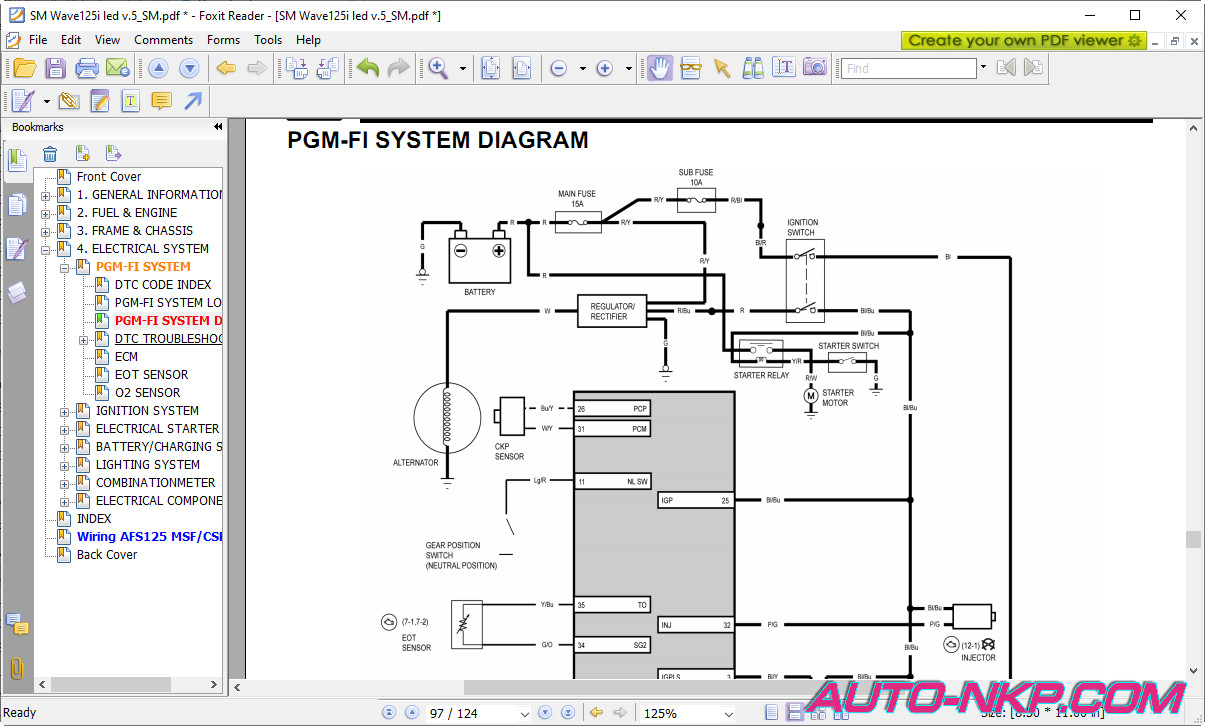Open the Attachments paperclip panel
1205x726 pixels.
pyautogui.click(x=17, y=669)
